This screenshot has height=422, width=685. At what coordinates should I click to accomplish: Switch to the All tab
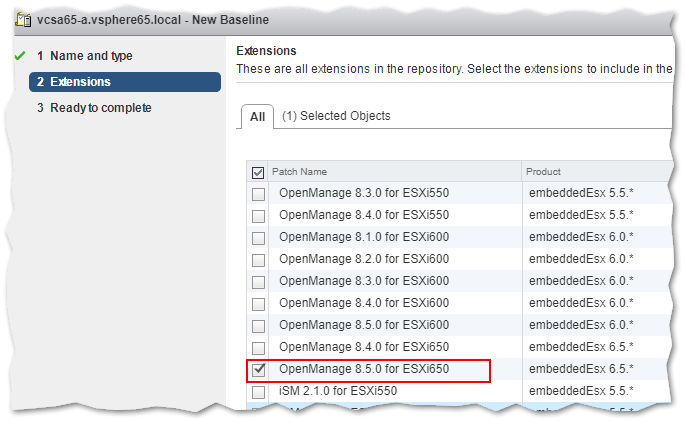(257, 117)
